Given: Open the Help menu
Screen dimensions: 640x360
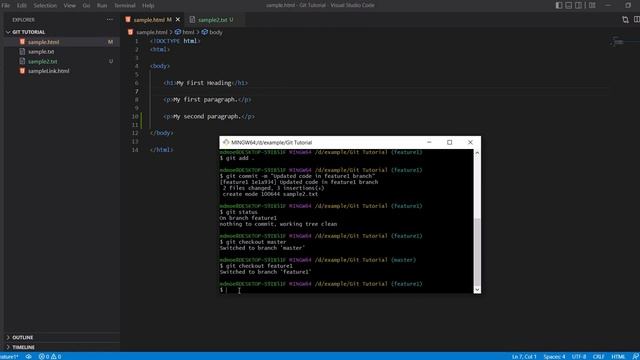Looking at the screenshot, I should 148,5.
